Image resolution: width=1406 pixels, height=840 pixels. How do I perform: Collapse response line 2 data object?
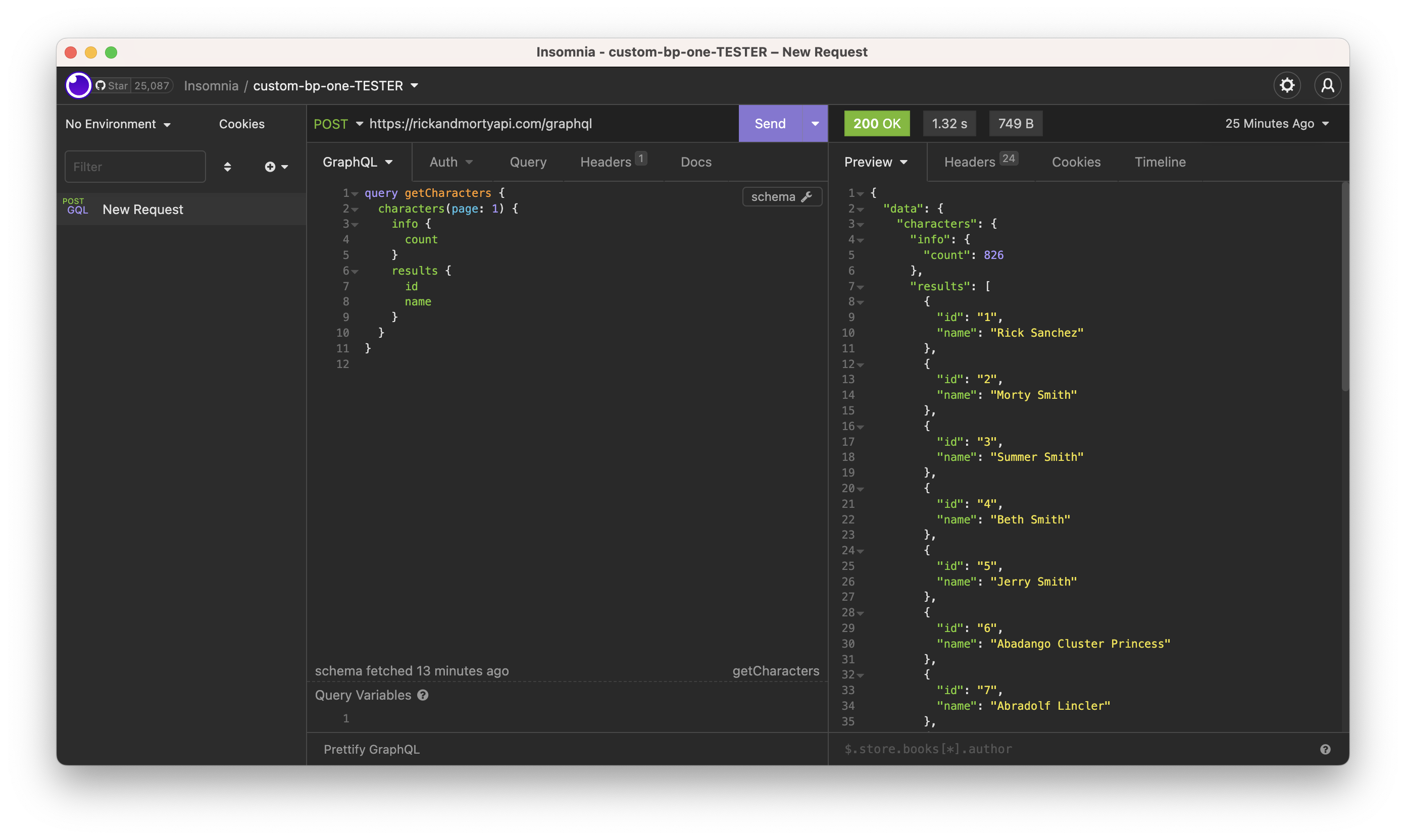click(860, 209)
